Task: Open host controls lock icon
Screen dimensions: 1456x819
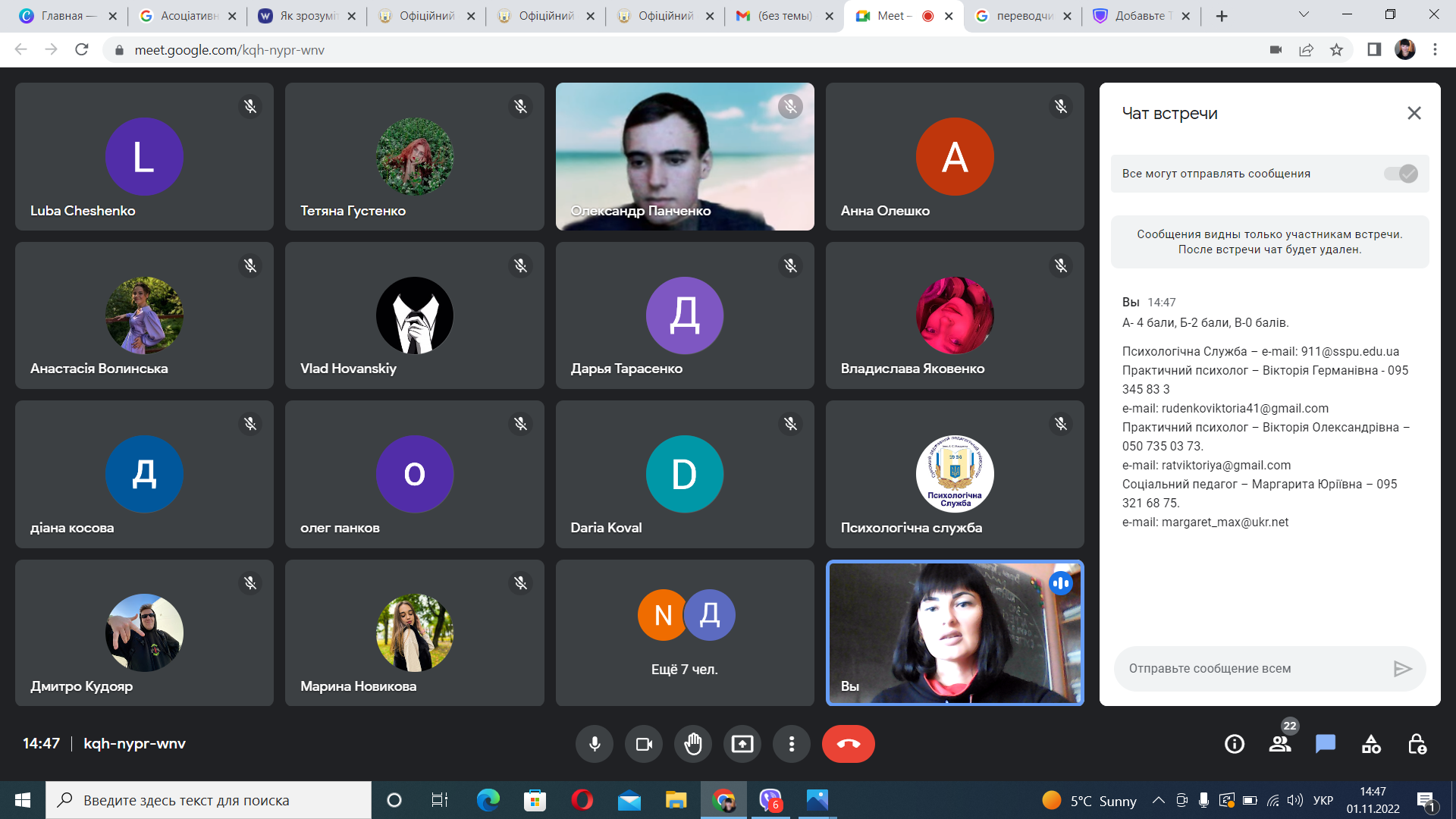Action: pos(1417,744)
